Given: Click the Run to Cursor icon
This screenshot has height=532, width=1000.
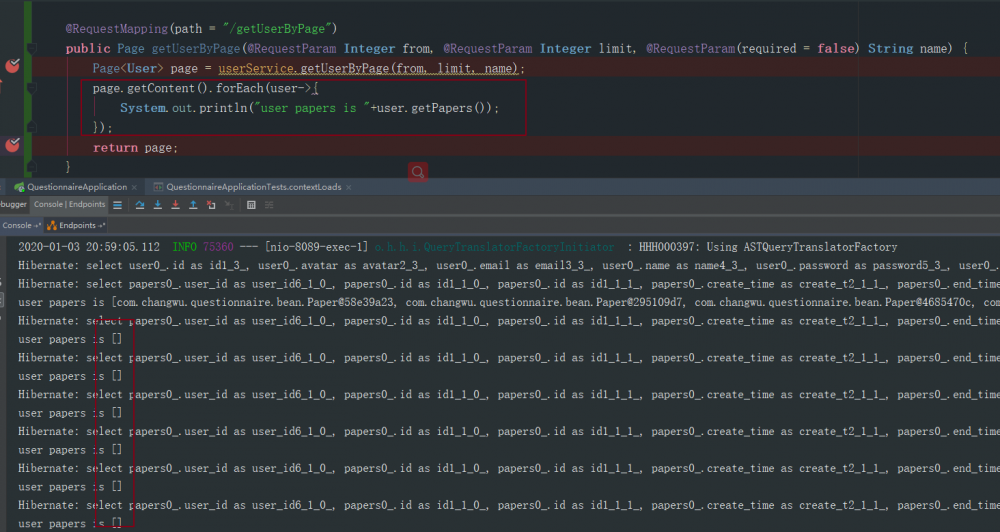Looking at the screenshot, I should 230,205.
